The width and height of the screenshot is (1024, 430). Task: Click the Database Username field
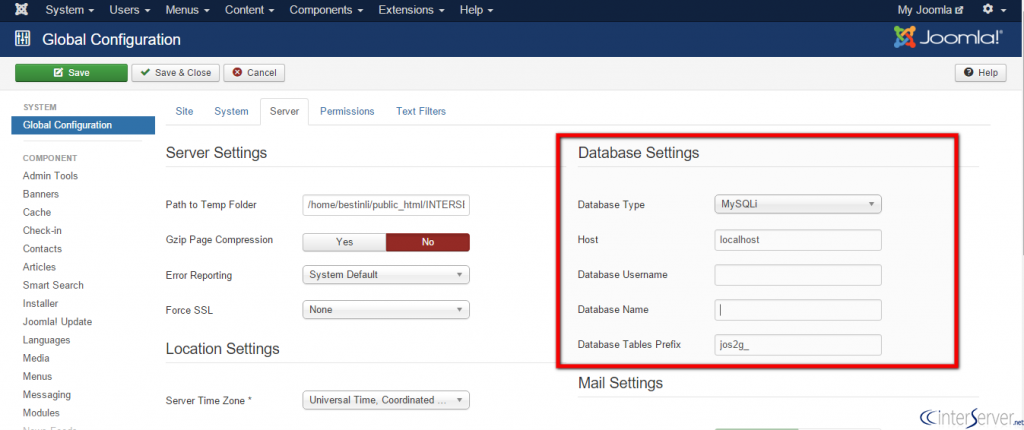[x=798, y=275]
